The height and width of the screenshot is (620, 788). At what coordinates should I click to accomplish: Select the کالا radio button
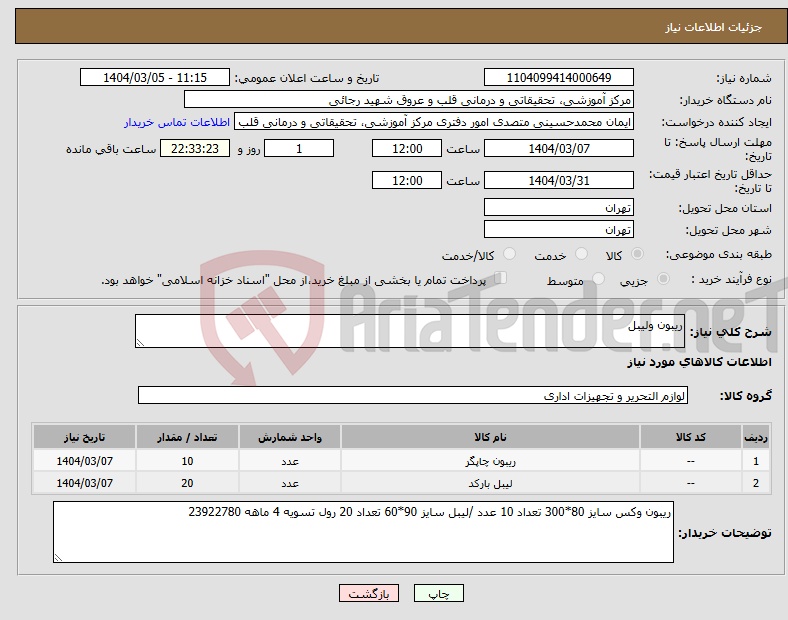pyautogui.click(x=637, y=254)
